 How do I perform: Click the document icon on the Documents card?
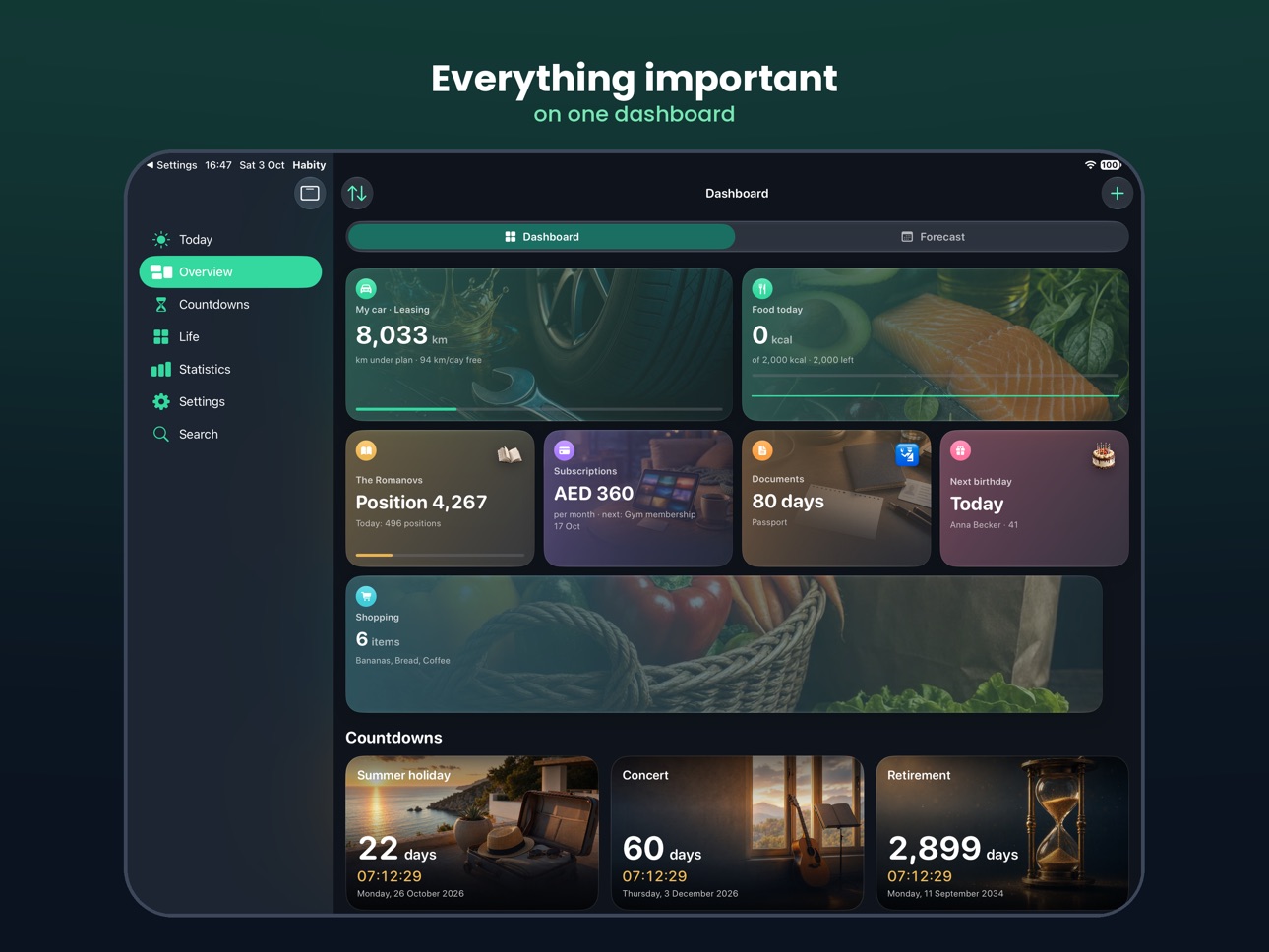(762, 450)
